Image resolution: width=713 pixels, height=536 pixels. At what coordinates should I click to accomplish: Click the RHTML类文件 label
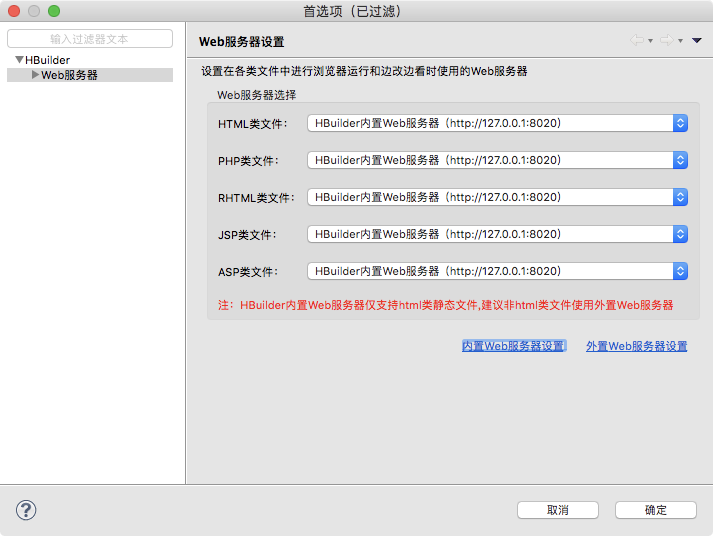tap(256, 198)
